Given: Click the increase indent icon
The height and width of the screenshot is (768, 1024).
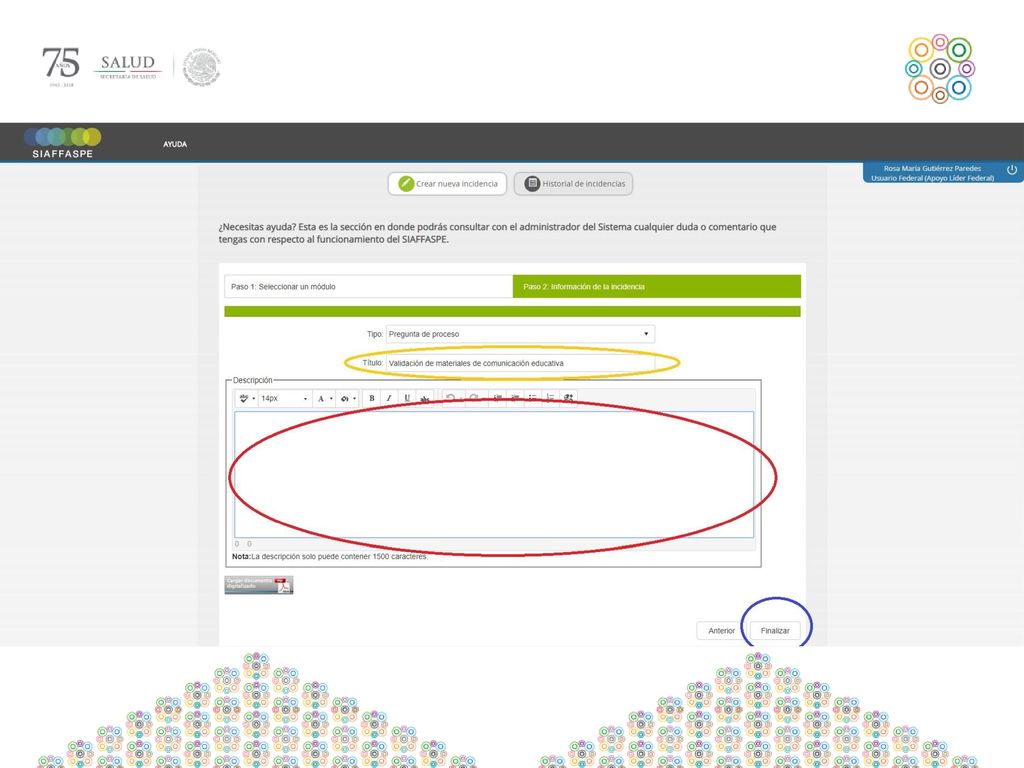Looking at the screenshot, I should [x=515, y=398].
